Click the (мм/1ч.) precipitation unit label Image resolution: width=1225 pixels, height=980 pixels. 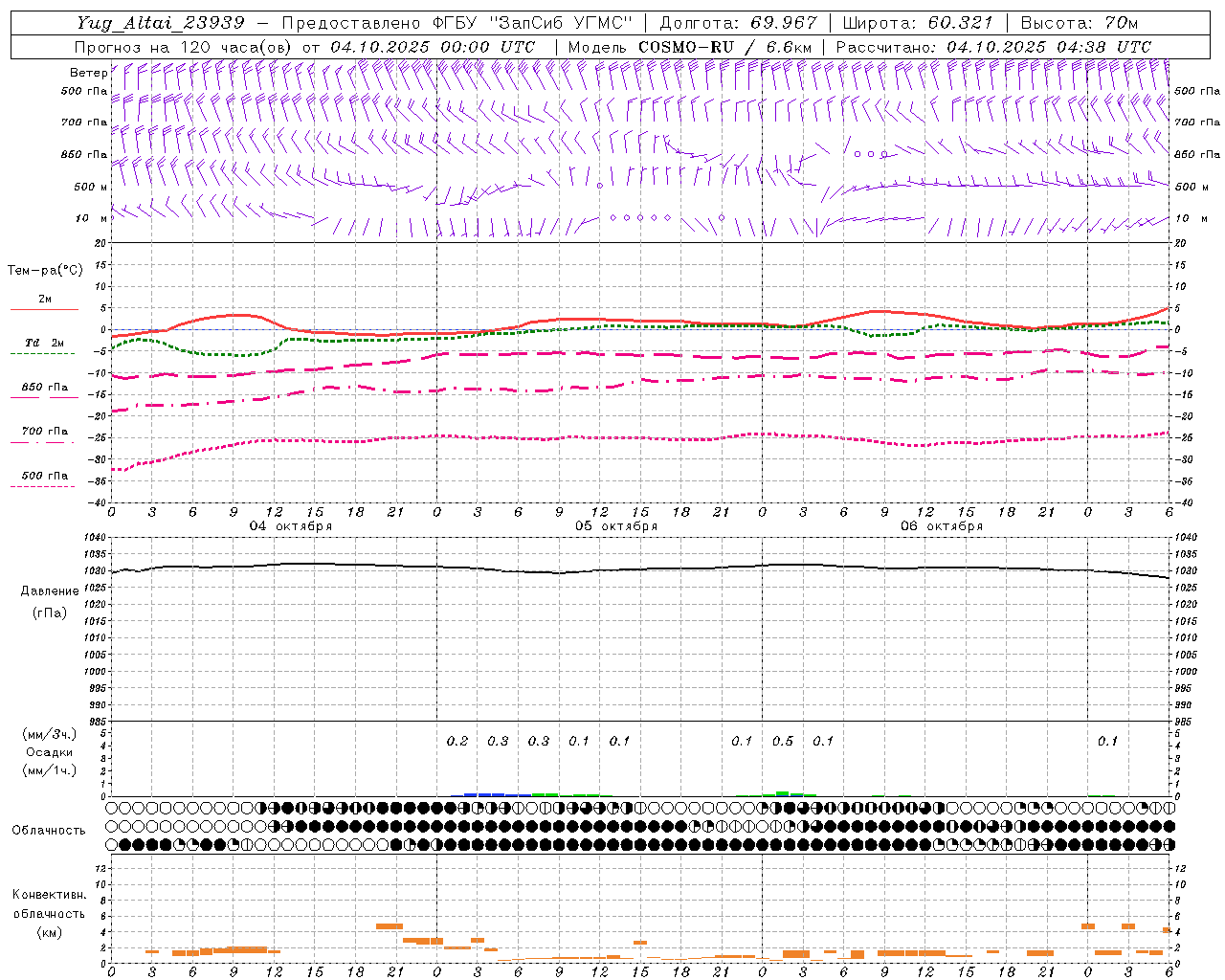coord(50,771)
